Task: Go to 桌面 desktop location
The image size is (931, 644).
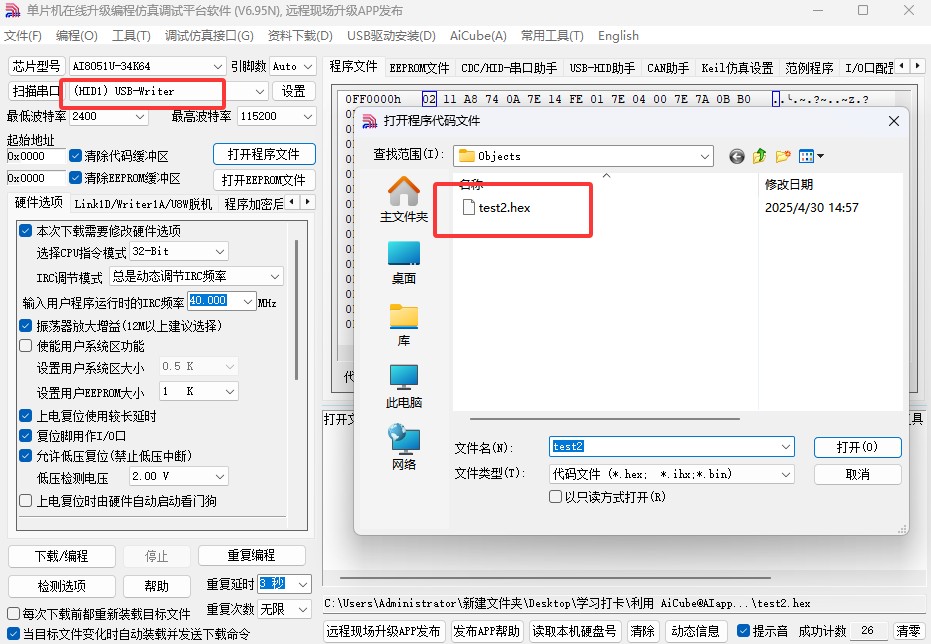Action: (404, 263)
